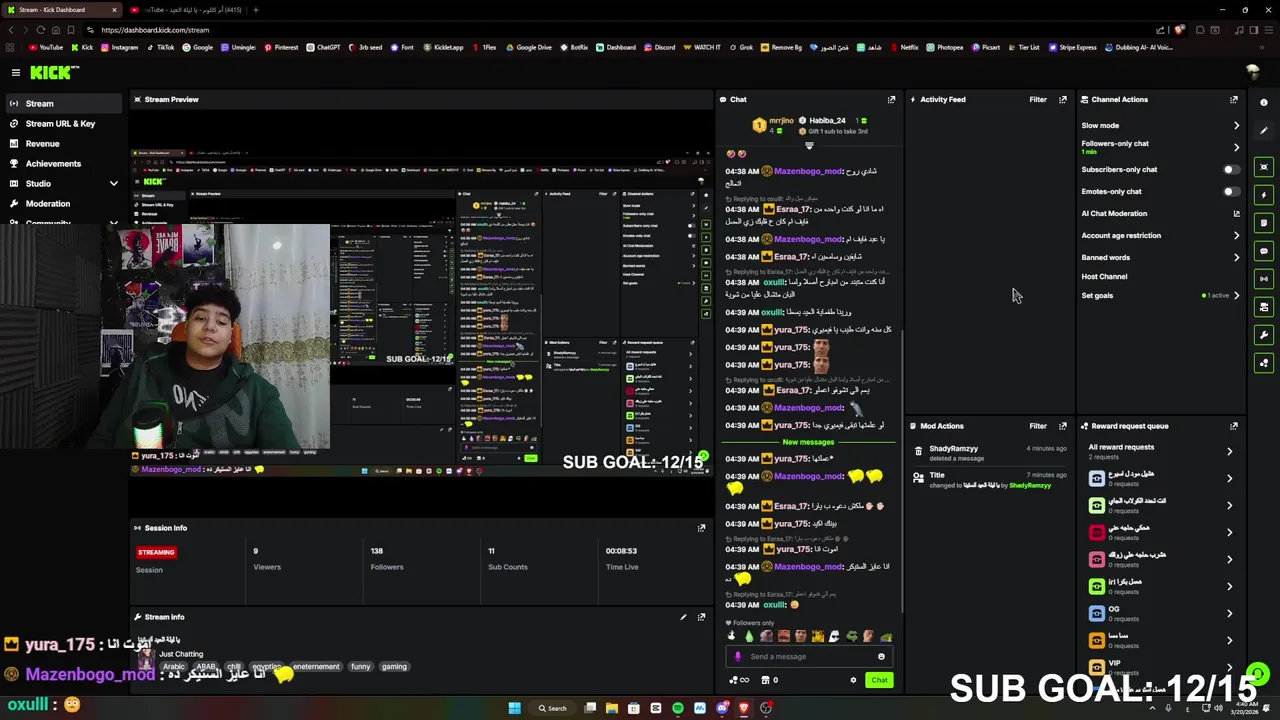The image size is (1280, 720).
Task: Click Time Live value 00:08:53
Action: pyautogui.click(x=621, y=551)
